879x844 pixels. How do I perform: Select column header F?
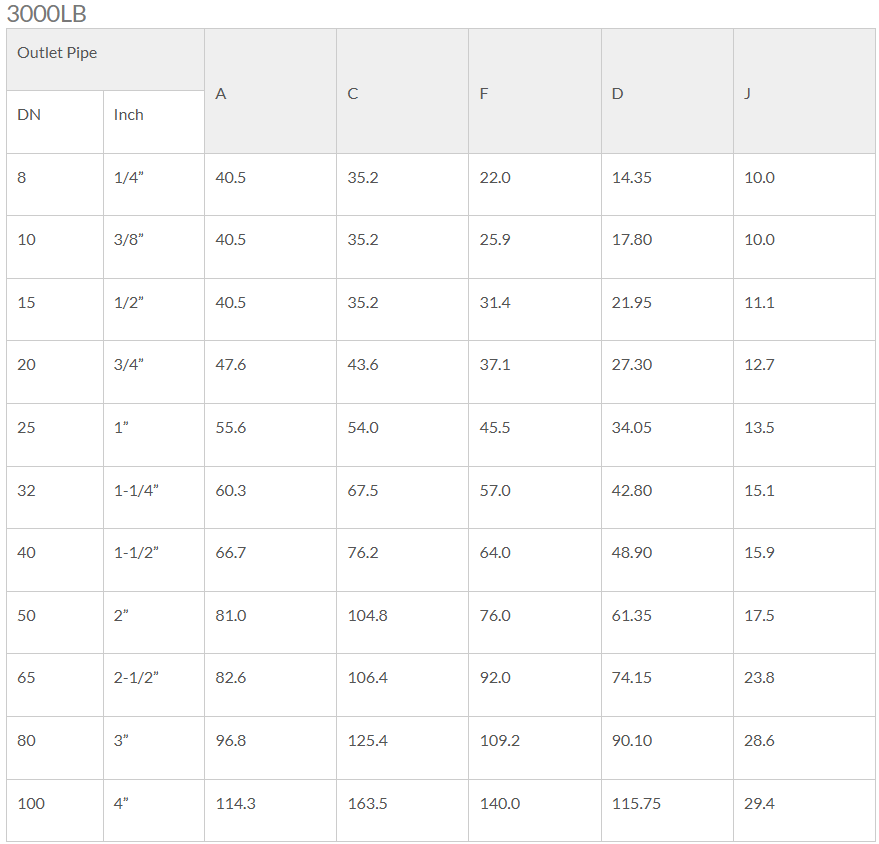coord(535,91)
